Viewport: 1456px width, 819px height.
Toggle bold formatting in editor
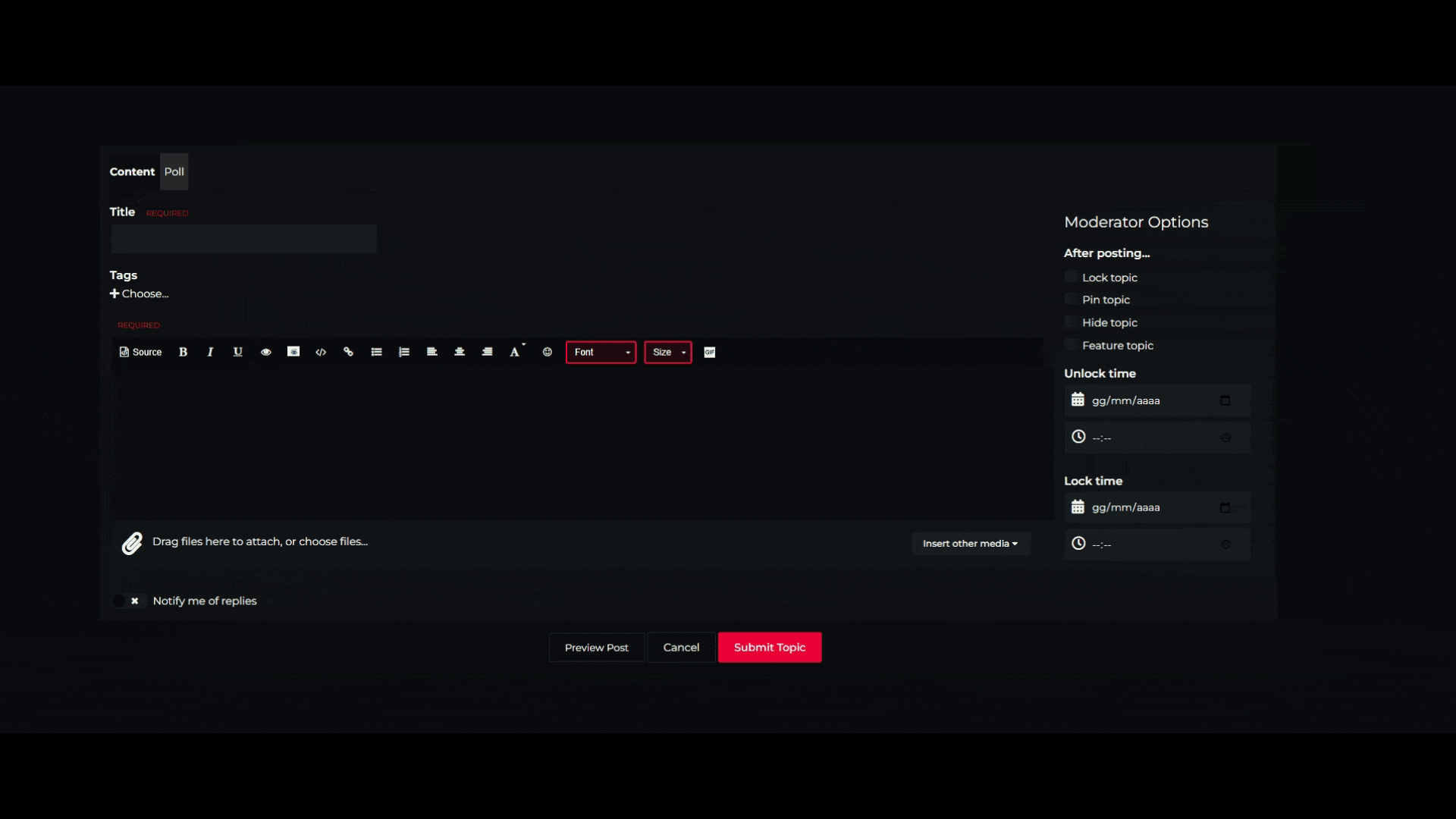(x=183, y=352)
